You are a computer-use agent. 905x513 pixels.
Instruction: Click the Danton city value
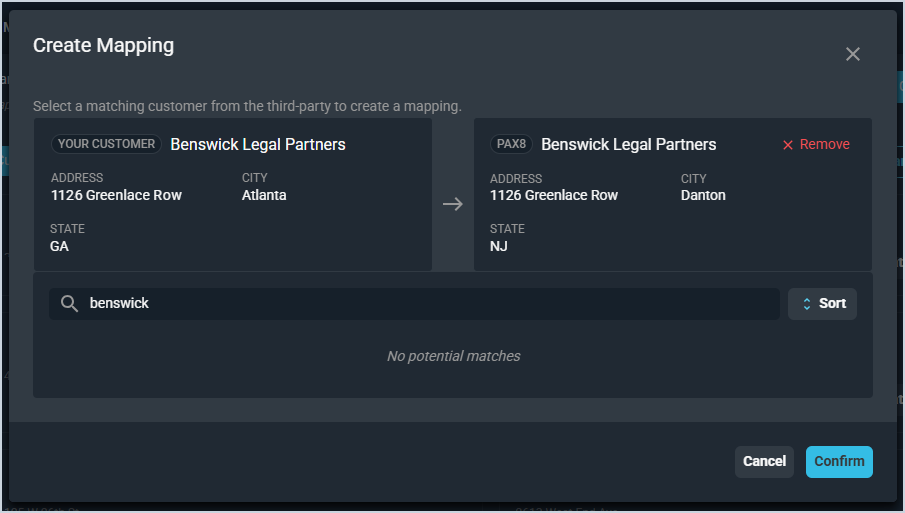(703, 195)
